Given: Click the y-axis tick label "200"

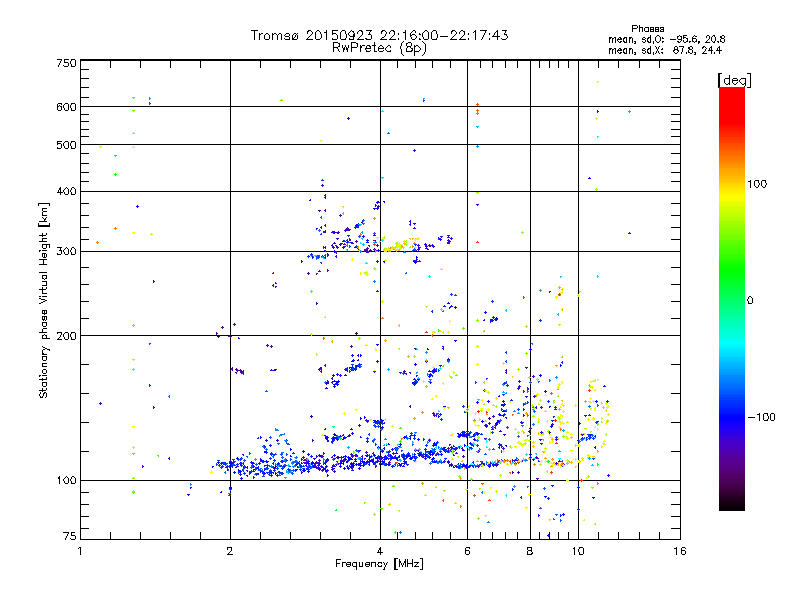Looking at the screenshot, I should click(x=66, y=336).
